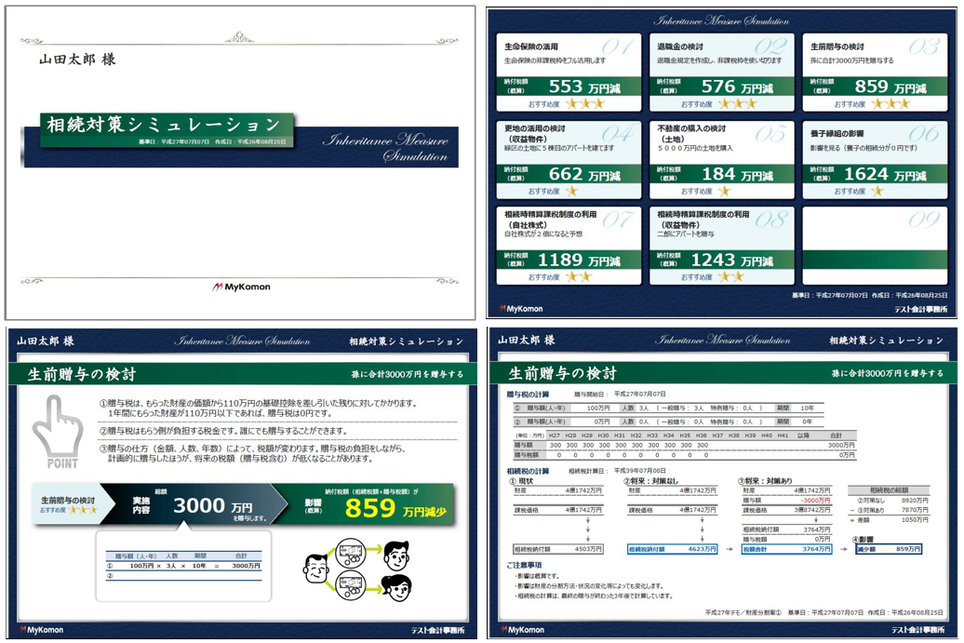Open the 収益物件 card showing 1243万円減
The width and height of the screenshot is (964, 643).
click(x=721, y=245)
